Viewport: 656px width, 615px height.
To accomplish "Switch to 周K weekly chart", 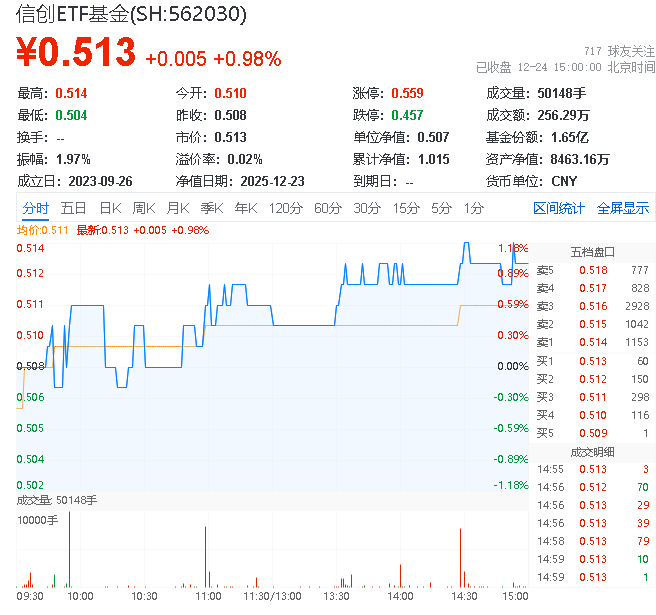I will pos(144,208).
